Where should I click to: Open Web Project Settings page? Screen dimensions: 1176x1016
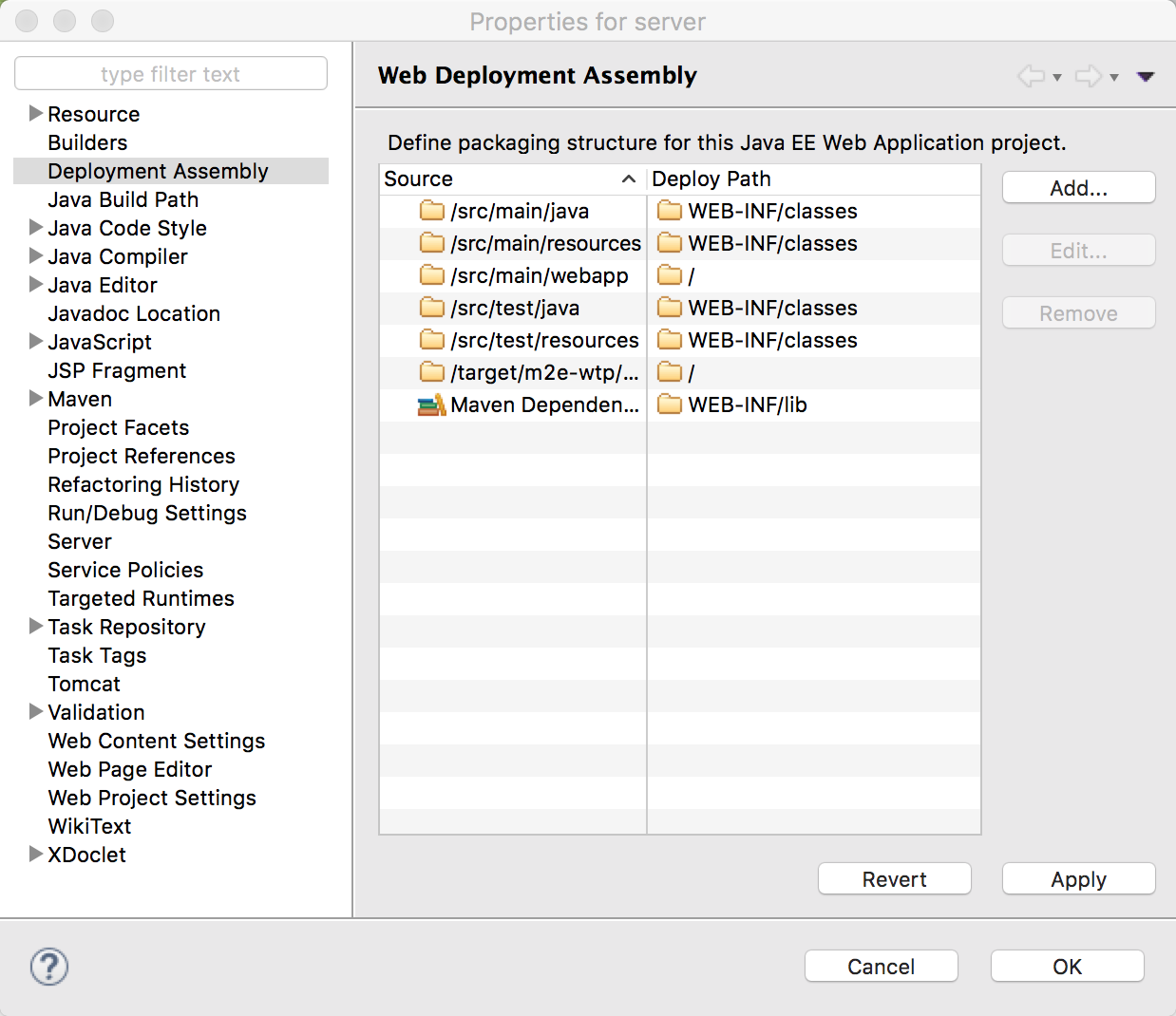pyautogui.click(x=152, y=798)
